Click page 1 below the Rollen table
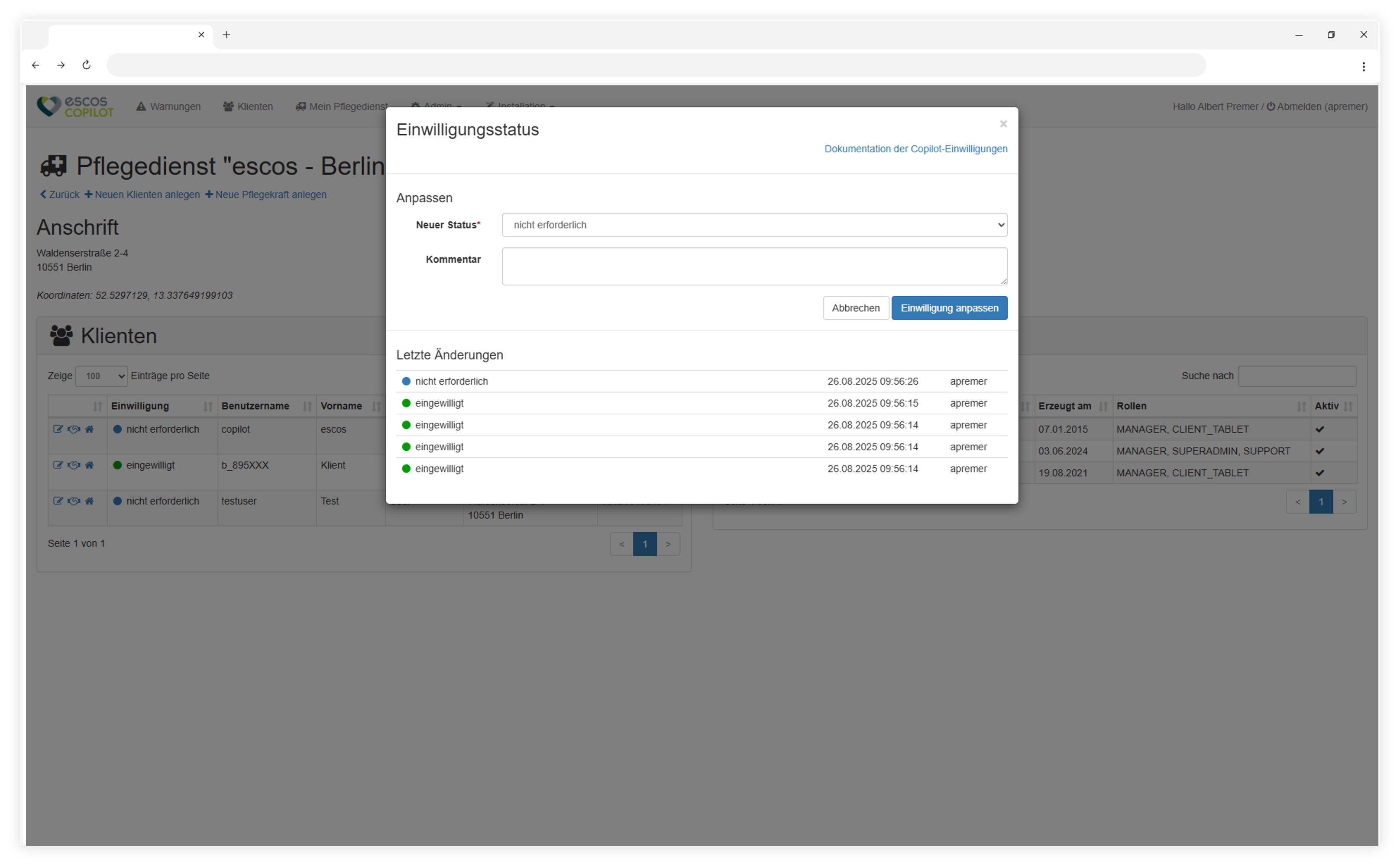This screenshot has height=867, width=1400. (x=1322, y=502)
